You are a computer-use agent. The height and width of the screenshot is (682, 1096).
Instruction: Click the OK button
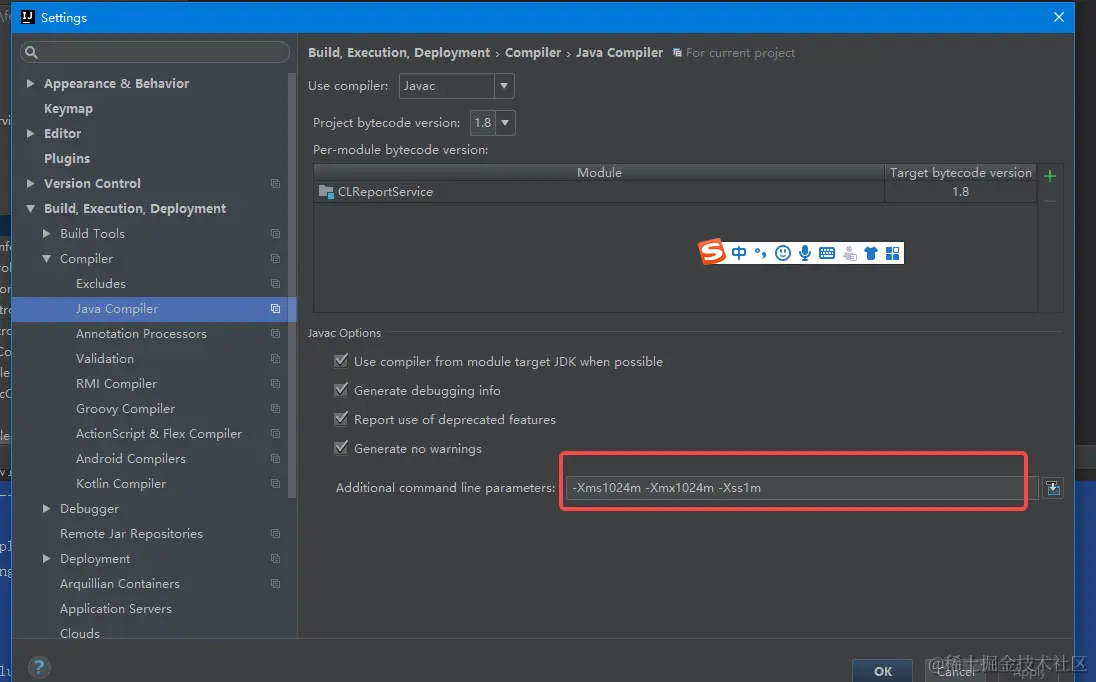pos(882,671)
